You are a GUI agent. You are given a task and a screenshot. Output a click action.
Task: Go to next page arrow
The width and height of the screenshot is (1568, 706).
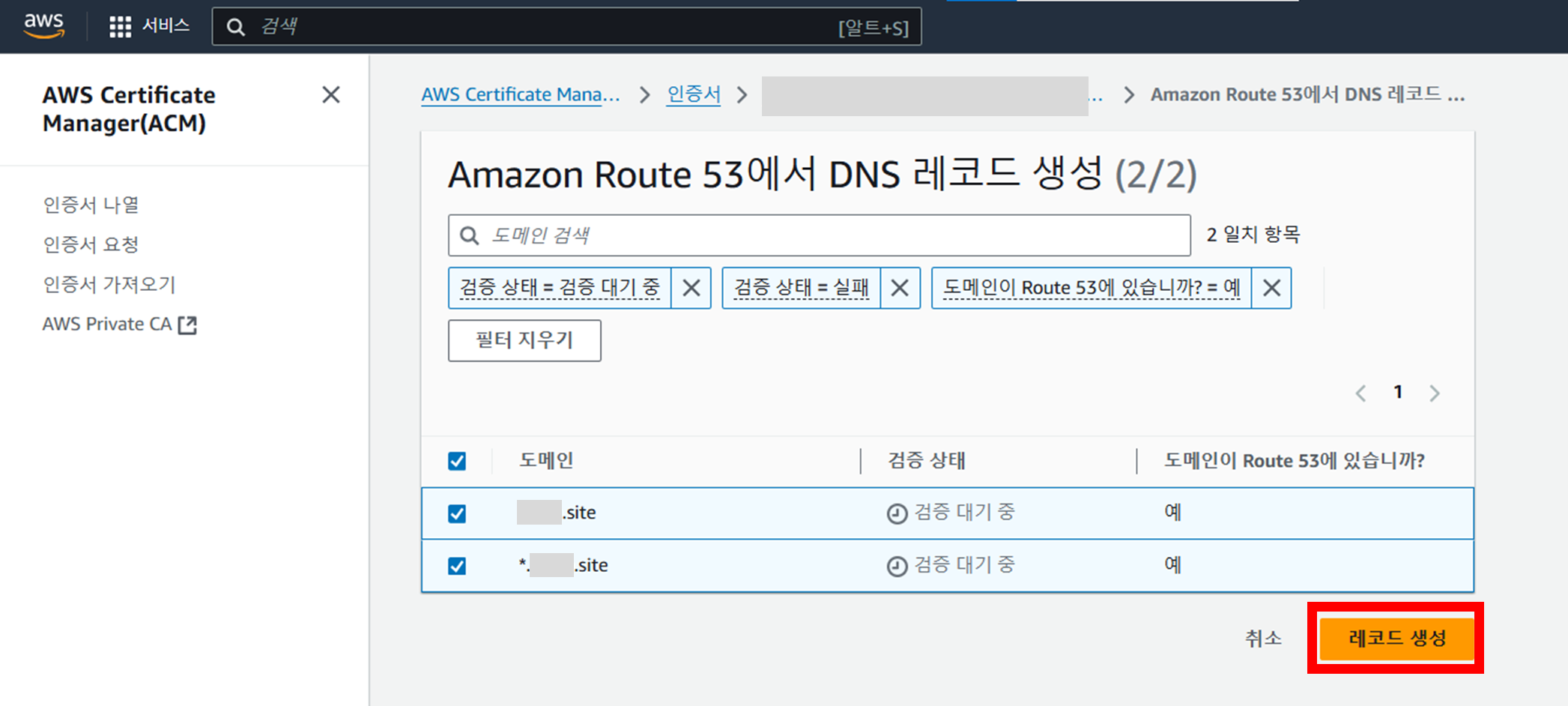pos(1434,393)
